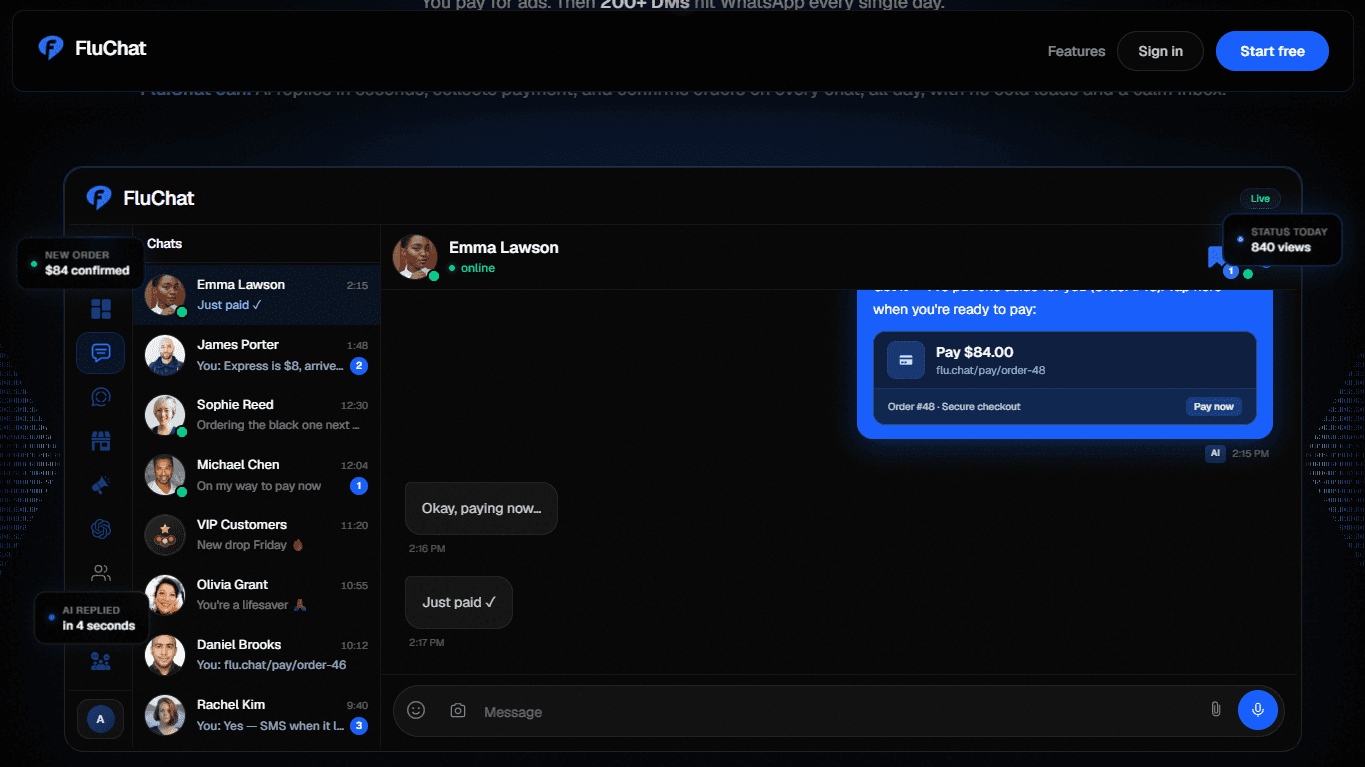The width and height of the screenshot is (1365, 767).
Task: Open the AI knot icon in sidebar
Action: tap(101, 529)
